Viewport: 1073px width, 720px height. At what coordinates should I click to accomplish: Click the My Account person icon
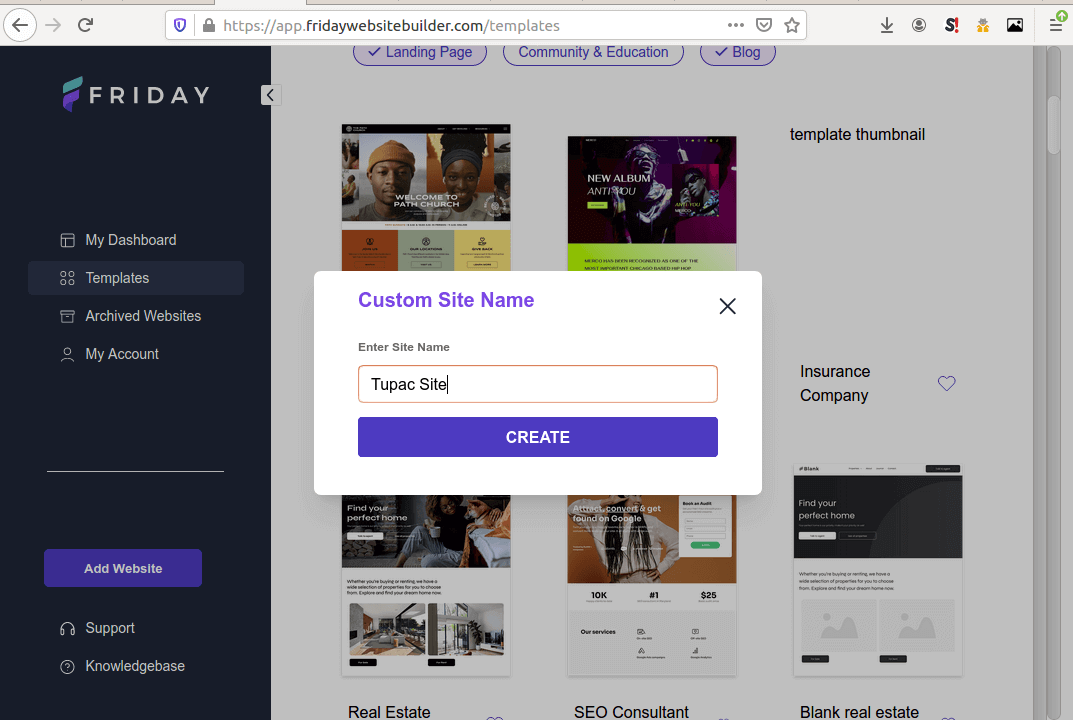66,354
